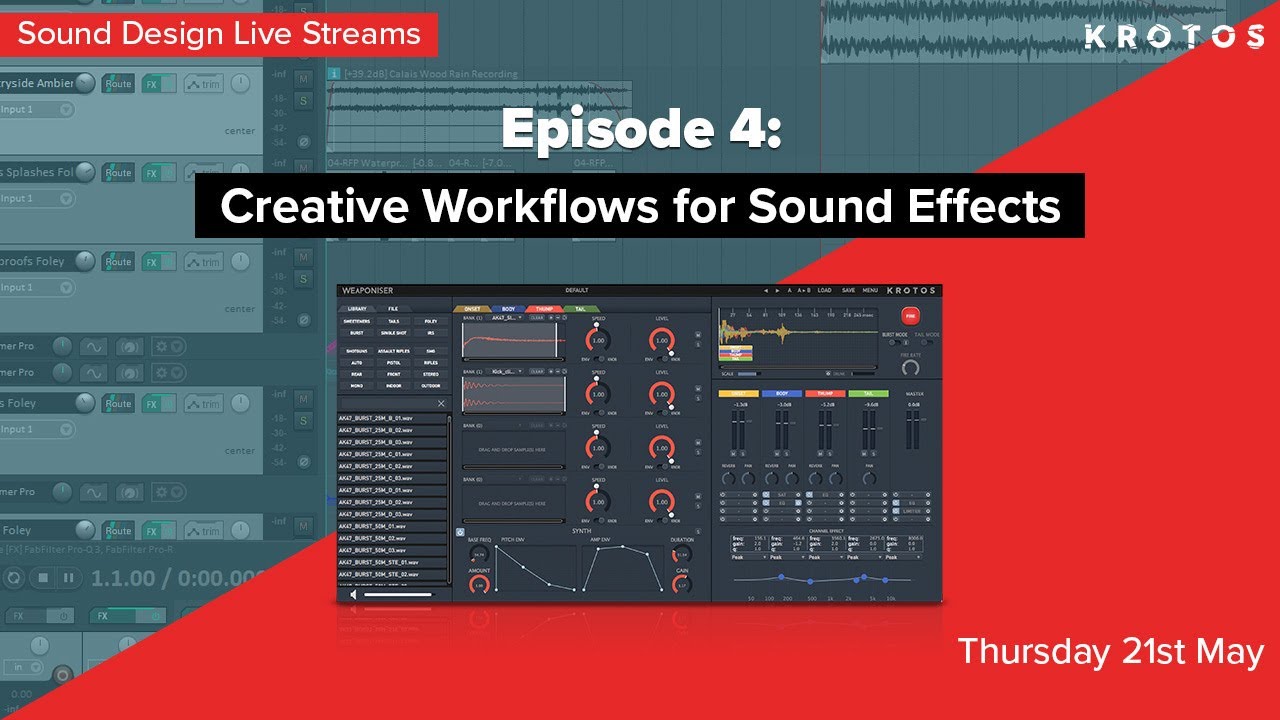
Task: Click the synth BASE FREQ knob
Action: click(479, 555)
